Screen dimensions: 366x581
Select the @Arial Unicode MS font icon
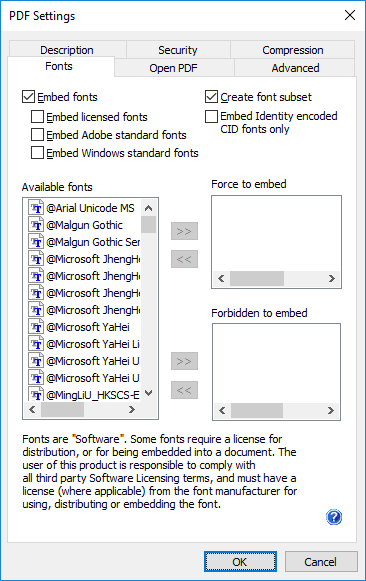[36, 208]
